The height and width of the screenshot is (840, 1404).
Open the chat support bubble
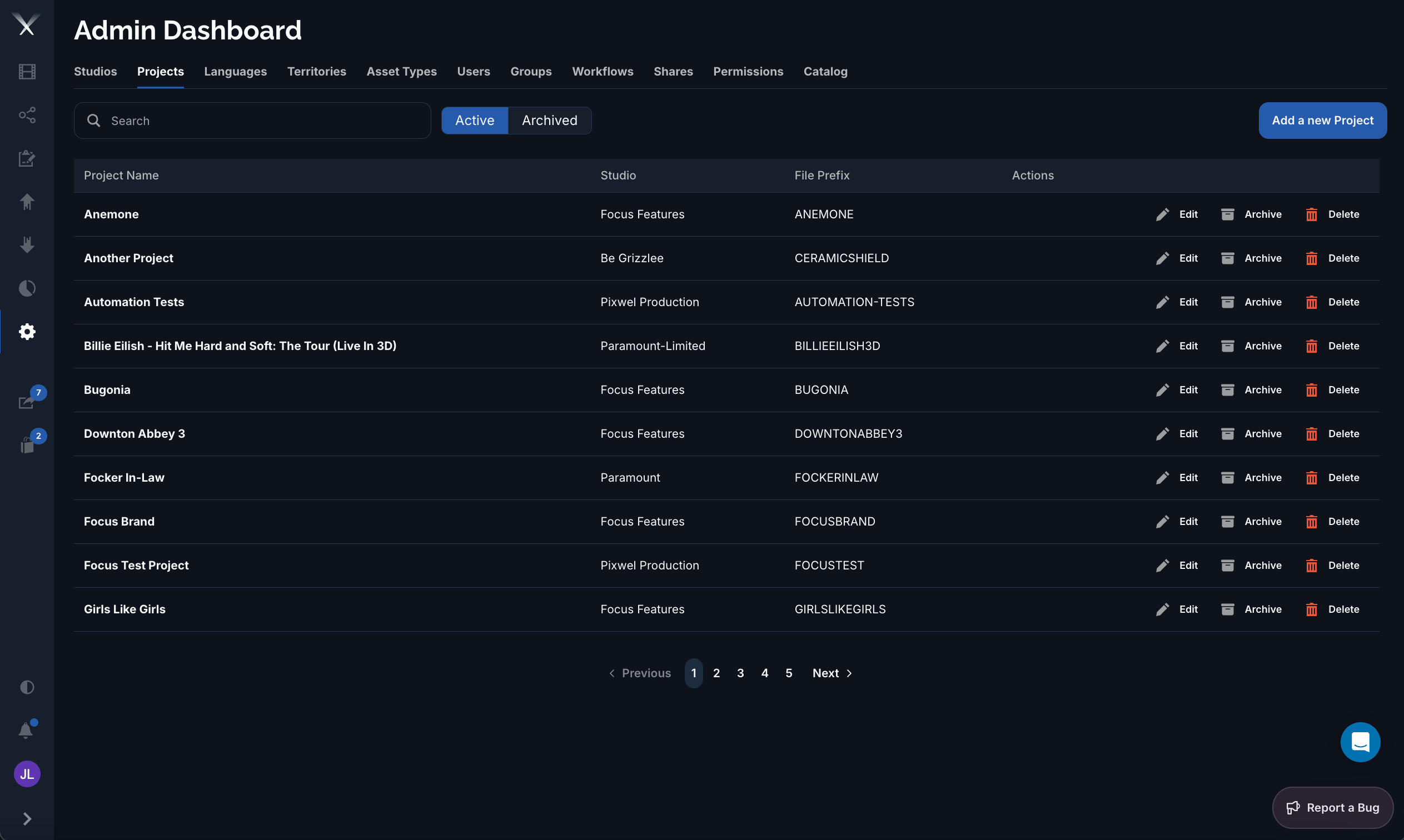coord(1360,742)
